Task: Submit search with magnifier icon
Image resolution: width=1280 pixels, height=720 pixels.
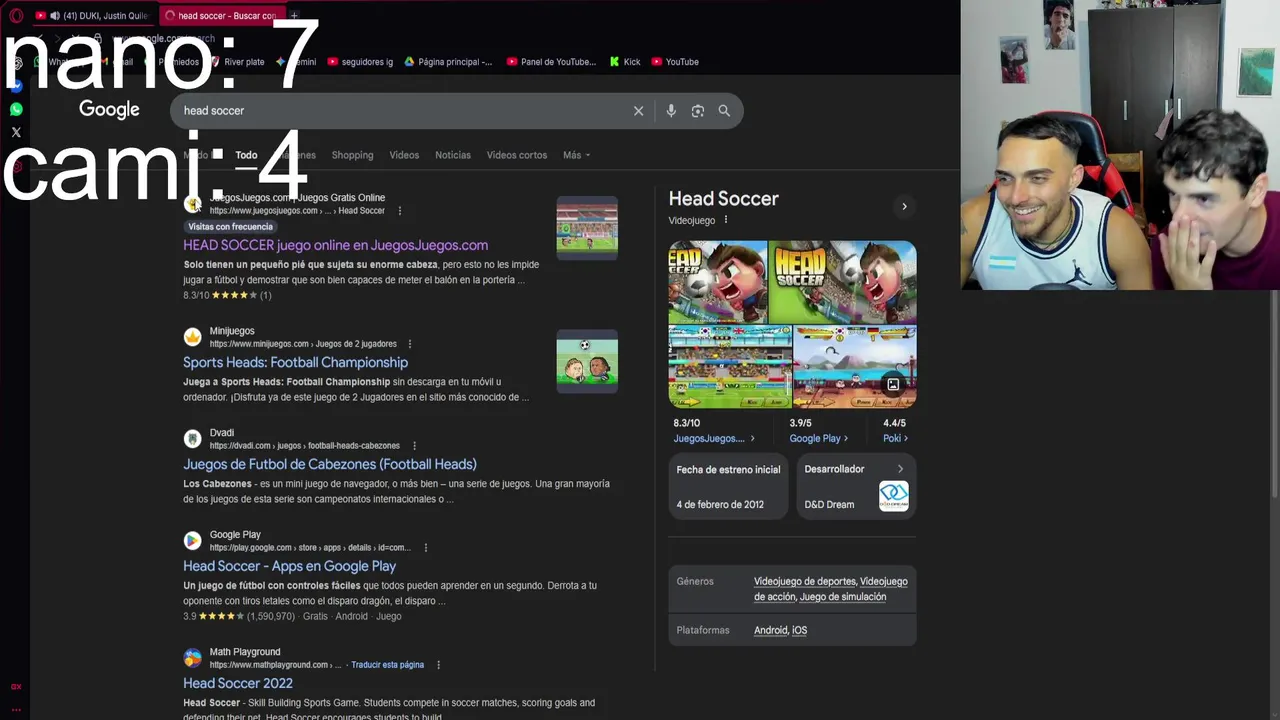Action: 724,111
